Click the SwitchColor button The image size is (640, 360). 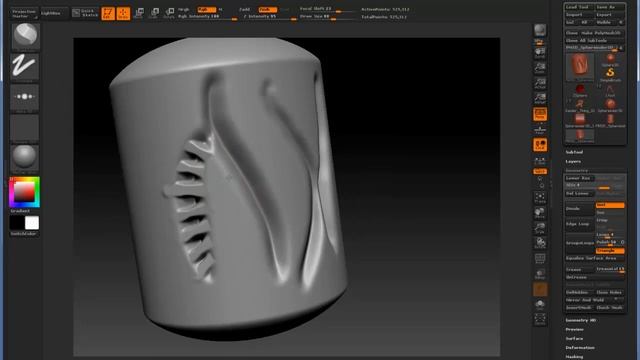pyautogui.click(x=24, y=234)
